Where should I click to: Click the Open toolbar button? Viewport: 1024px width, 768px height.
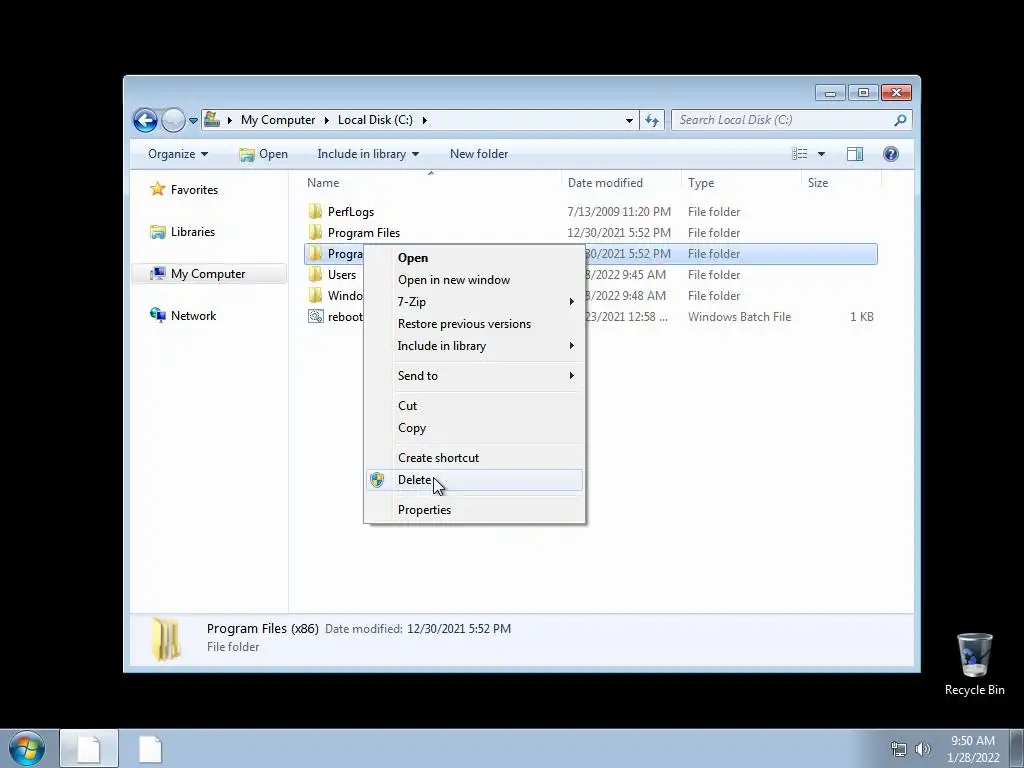point(264,154)
